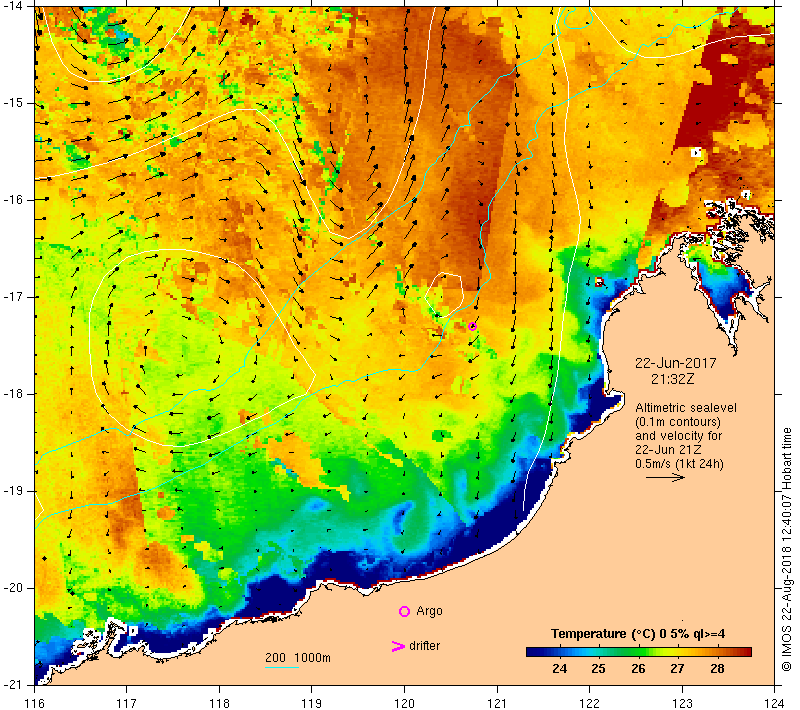
Task: Click the longitude axis label 122
Action: (589, 703)
